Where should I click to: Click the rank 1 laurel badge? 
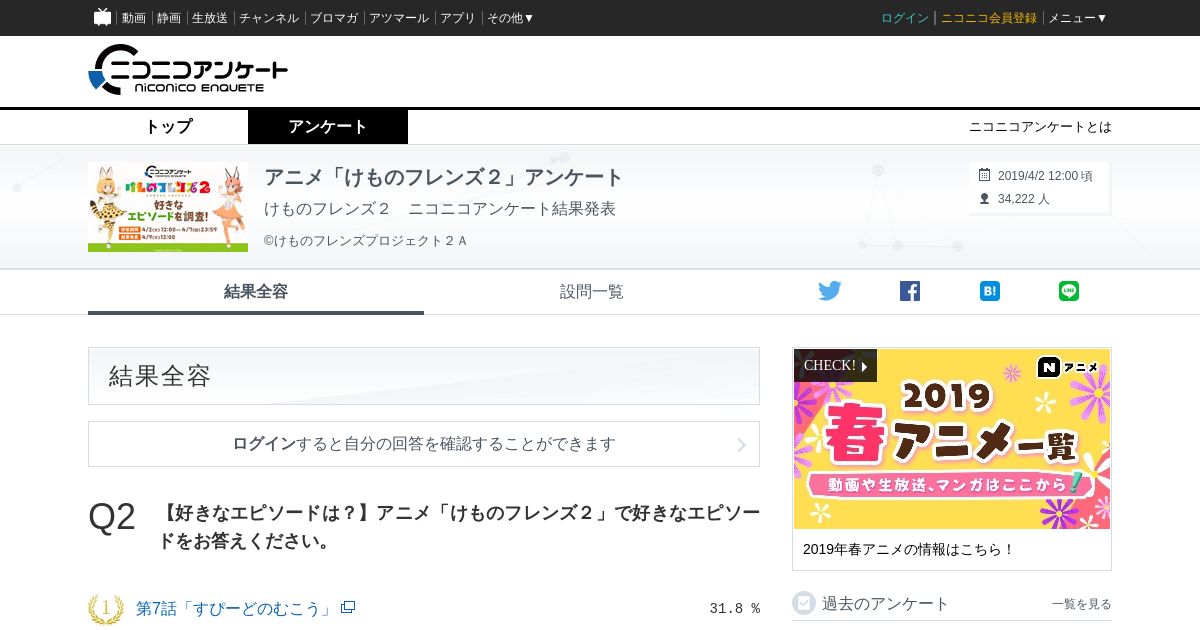pos(106,609)
